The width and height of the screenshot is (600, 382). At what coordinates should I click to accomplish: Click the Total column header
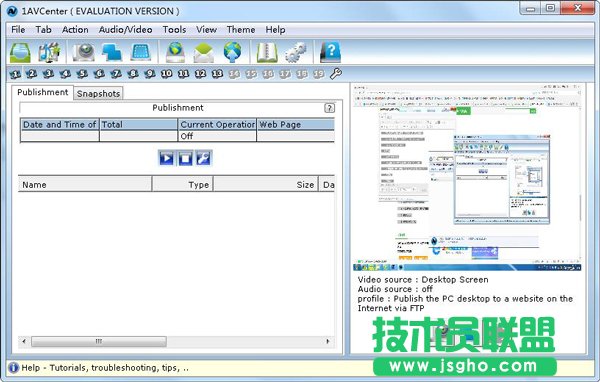pyautogui.click(x=139, y=124)
